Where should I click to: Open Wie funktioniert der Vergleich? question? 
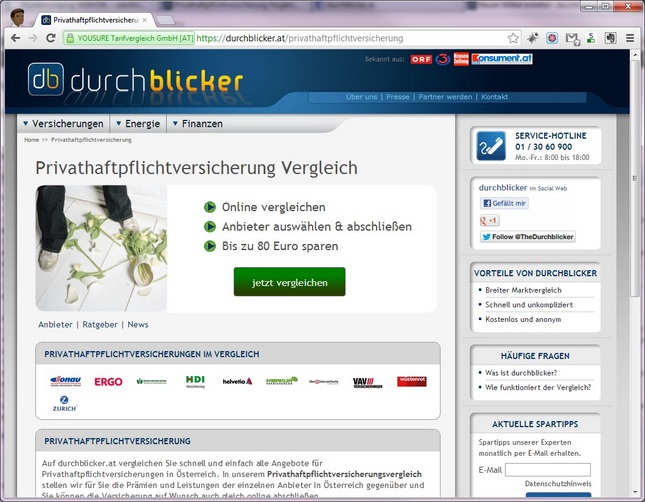(538, 387)
